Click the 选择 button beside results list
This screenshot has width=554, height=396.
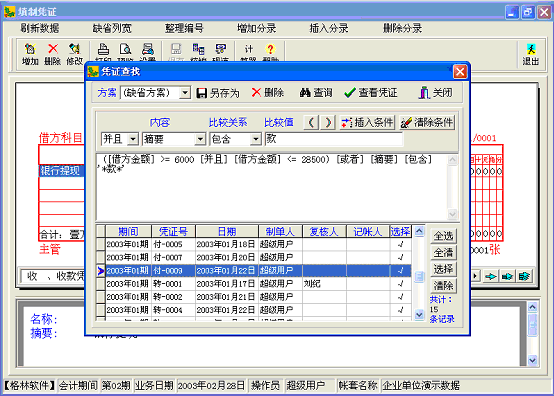tap(443, 269)
